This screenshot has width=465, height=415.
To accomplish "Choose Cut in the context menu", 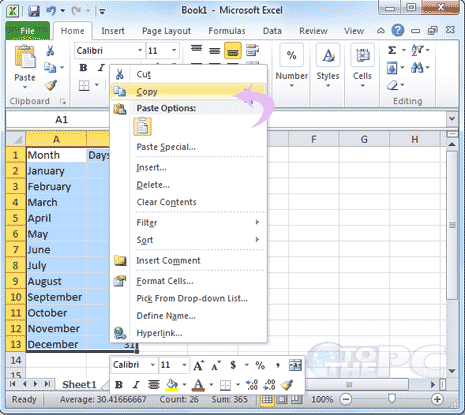I will pos(188,74).
